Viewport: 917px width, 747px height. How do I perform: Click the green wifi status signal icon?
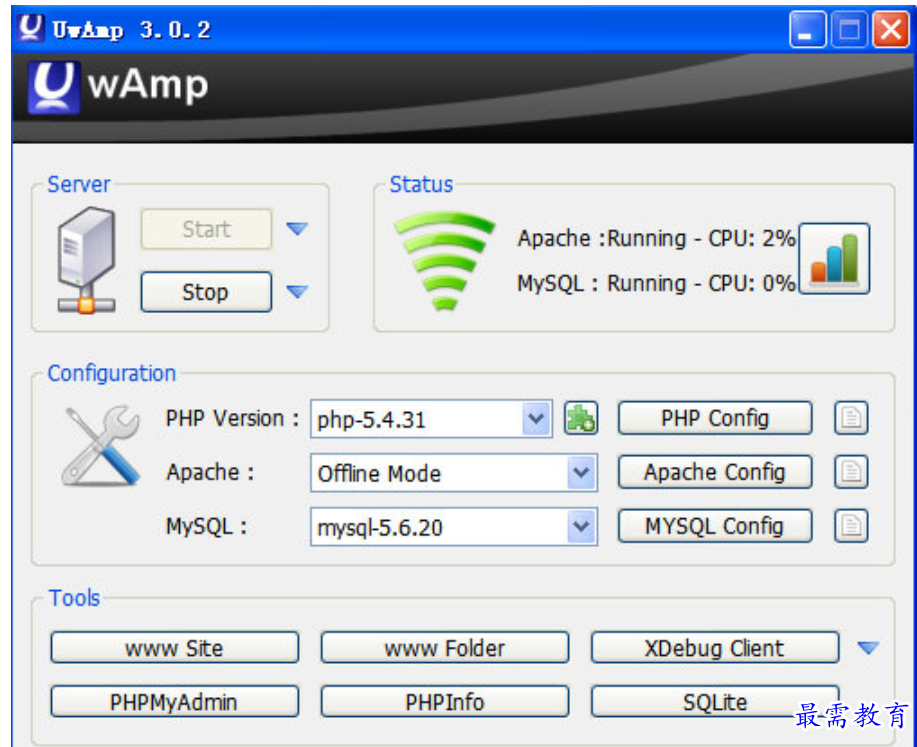click(444, 260)
